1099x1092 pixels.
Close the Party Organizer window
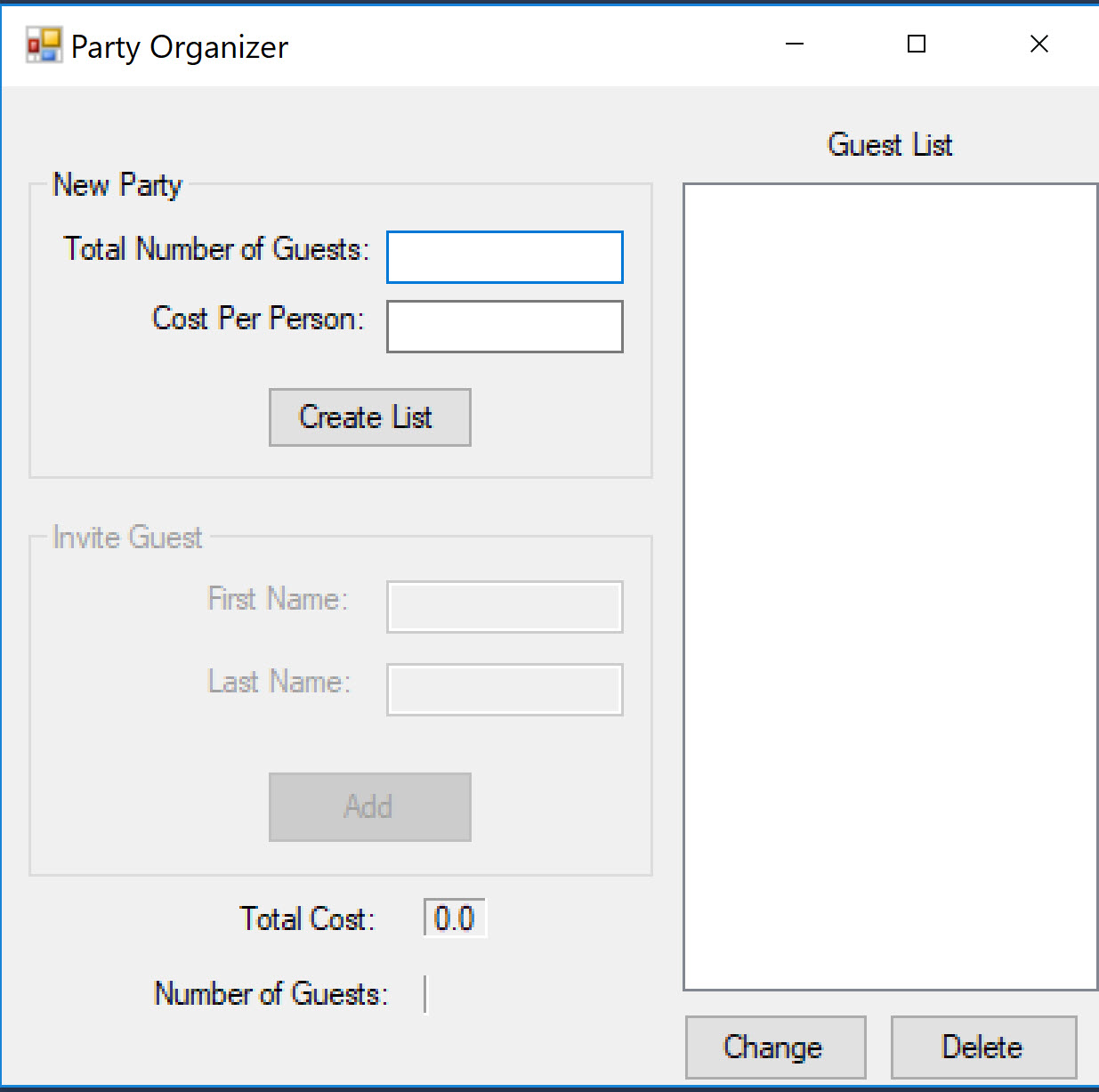click(x=1038, y=44)
